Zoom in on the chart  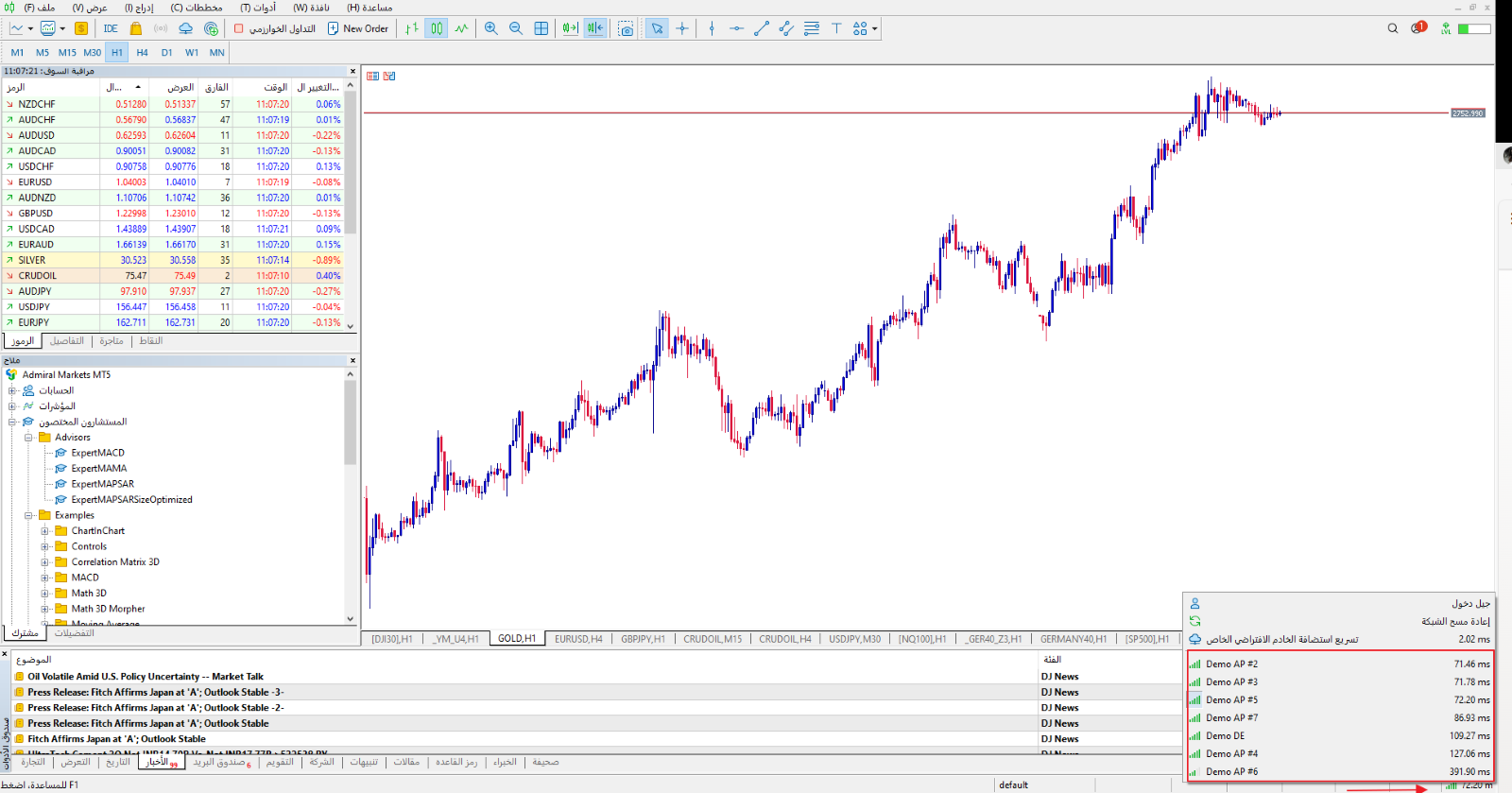point(491,28)
